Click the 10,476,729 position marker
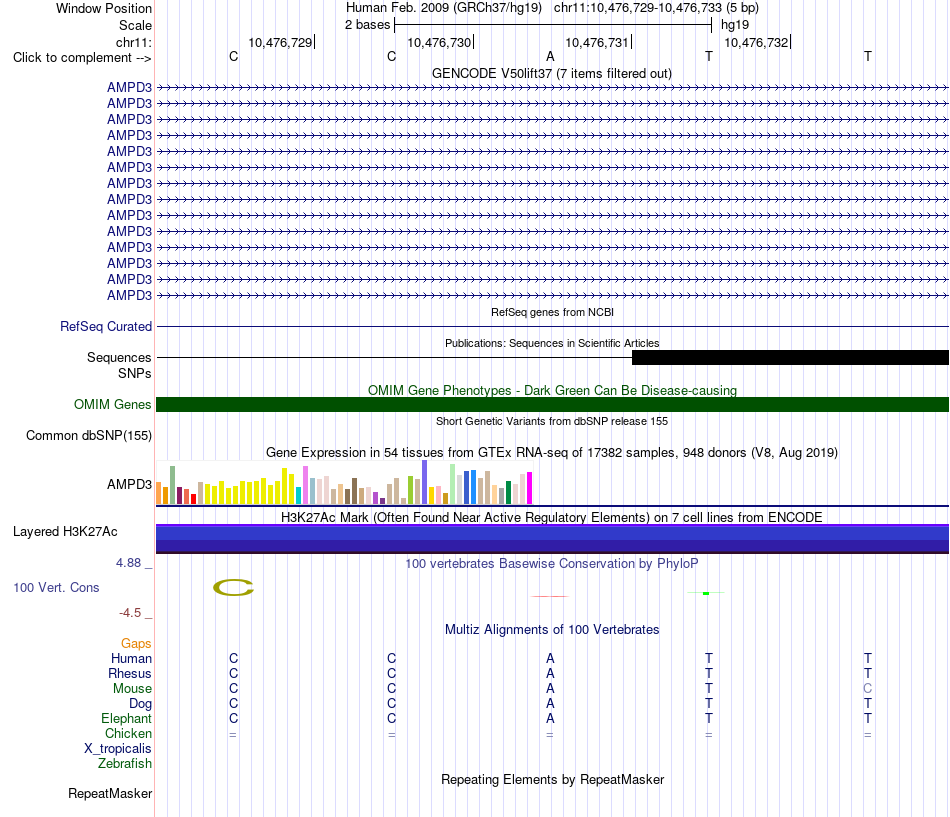The image size is (950, 817). tap(282, 42)
